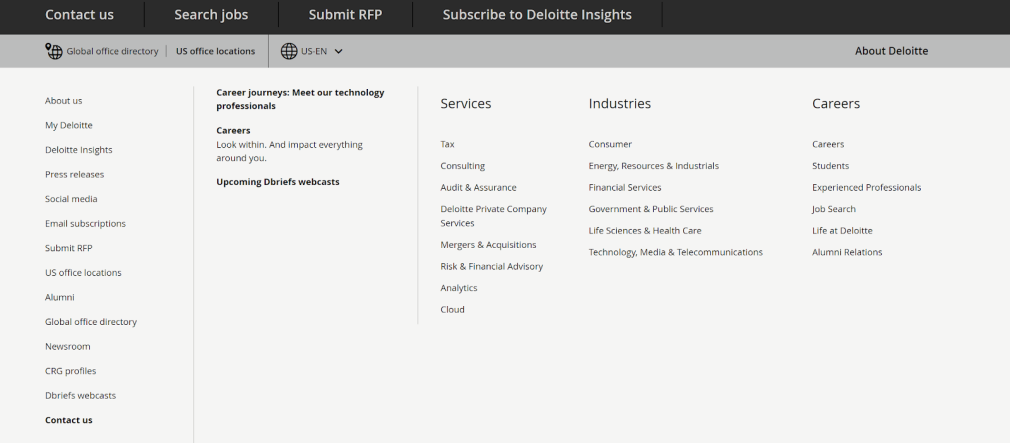Open Alumni Relations link
The image size is (1010, 443).
tap(847, 253)
